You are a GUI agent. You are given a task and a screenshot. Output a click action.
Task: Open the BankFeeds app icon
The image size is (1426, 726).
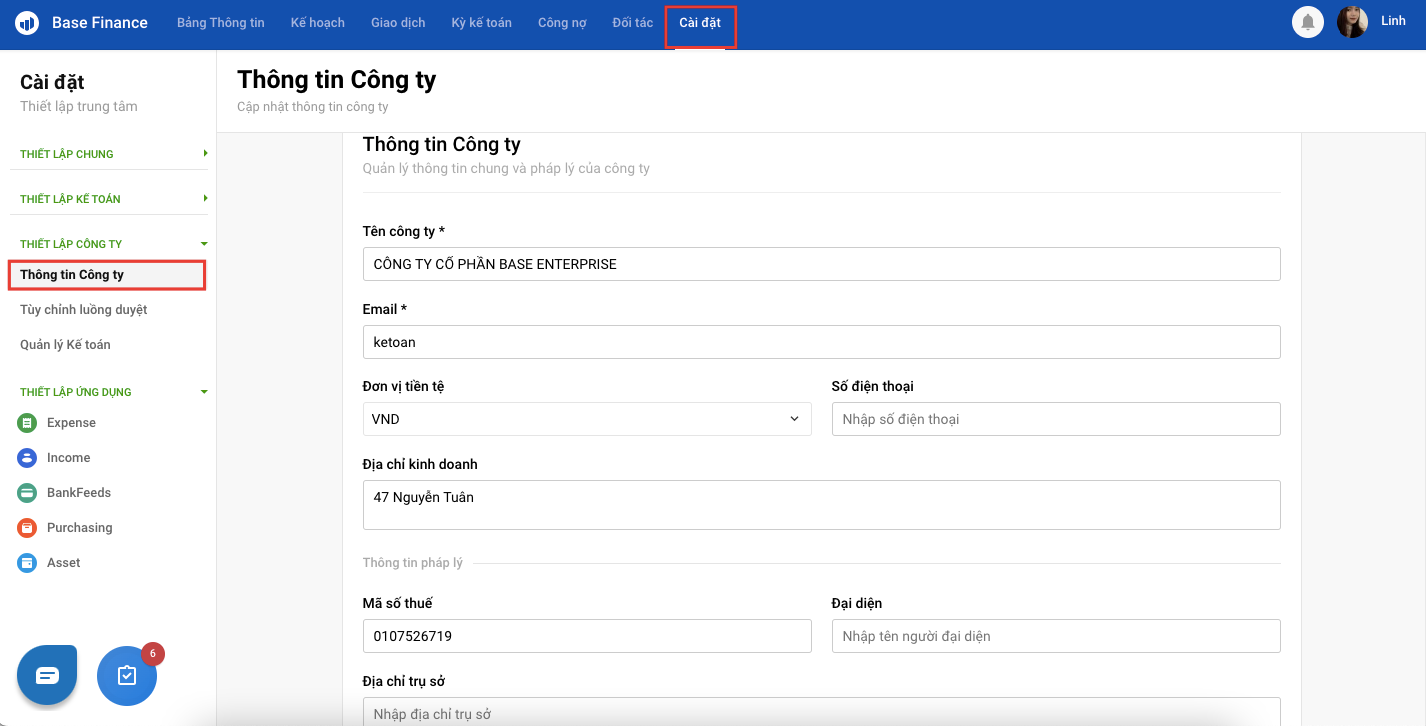pyautogui.click(x=27, y=493)
